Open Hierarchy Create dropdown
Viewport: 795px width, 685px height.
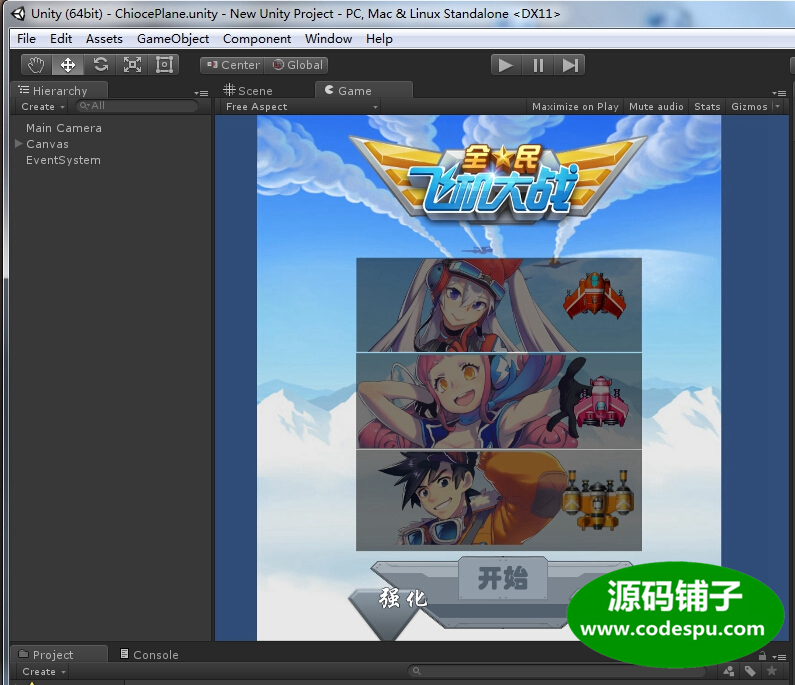(43, 106)
